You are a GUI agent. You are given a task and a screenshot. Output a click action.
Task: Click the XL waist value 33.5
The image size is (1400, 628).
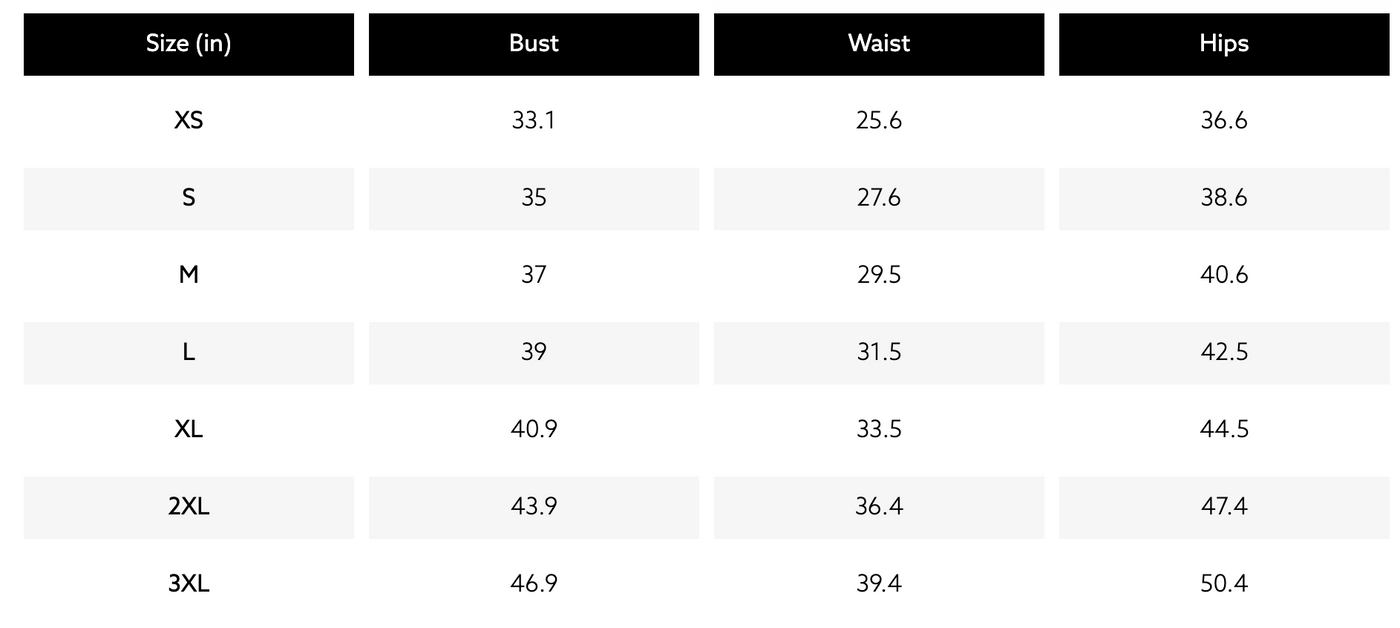coord(878,429)
